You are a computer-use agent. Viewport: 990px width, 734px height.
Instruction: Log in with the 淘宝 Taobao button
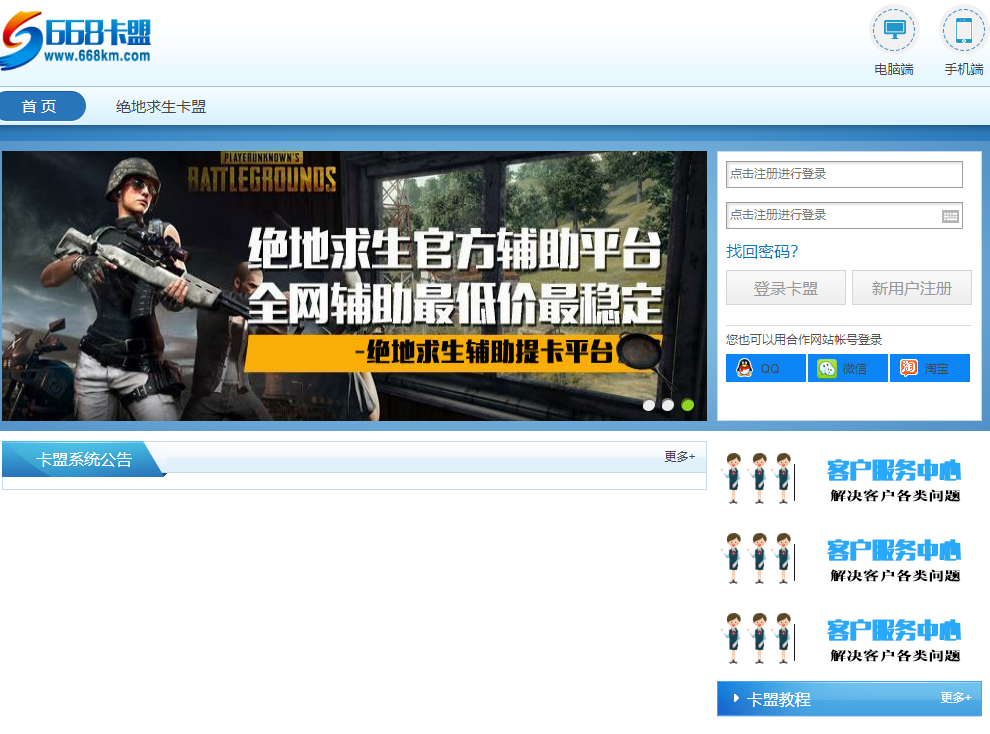930,368
